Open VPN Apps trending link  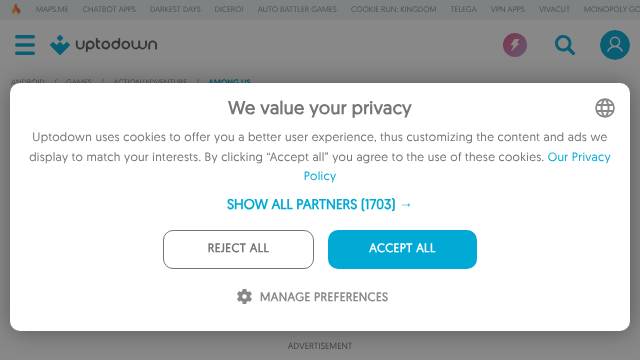tap(508, 9)
